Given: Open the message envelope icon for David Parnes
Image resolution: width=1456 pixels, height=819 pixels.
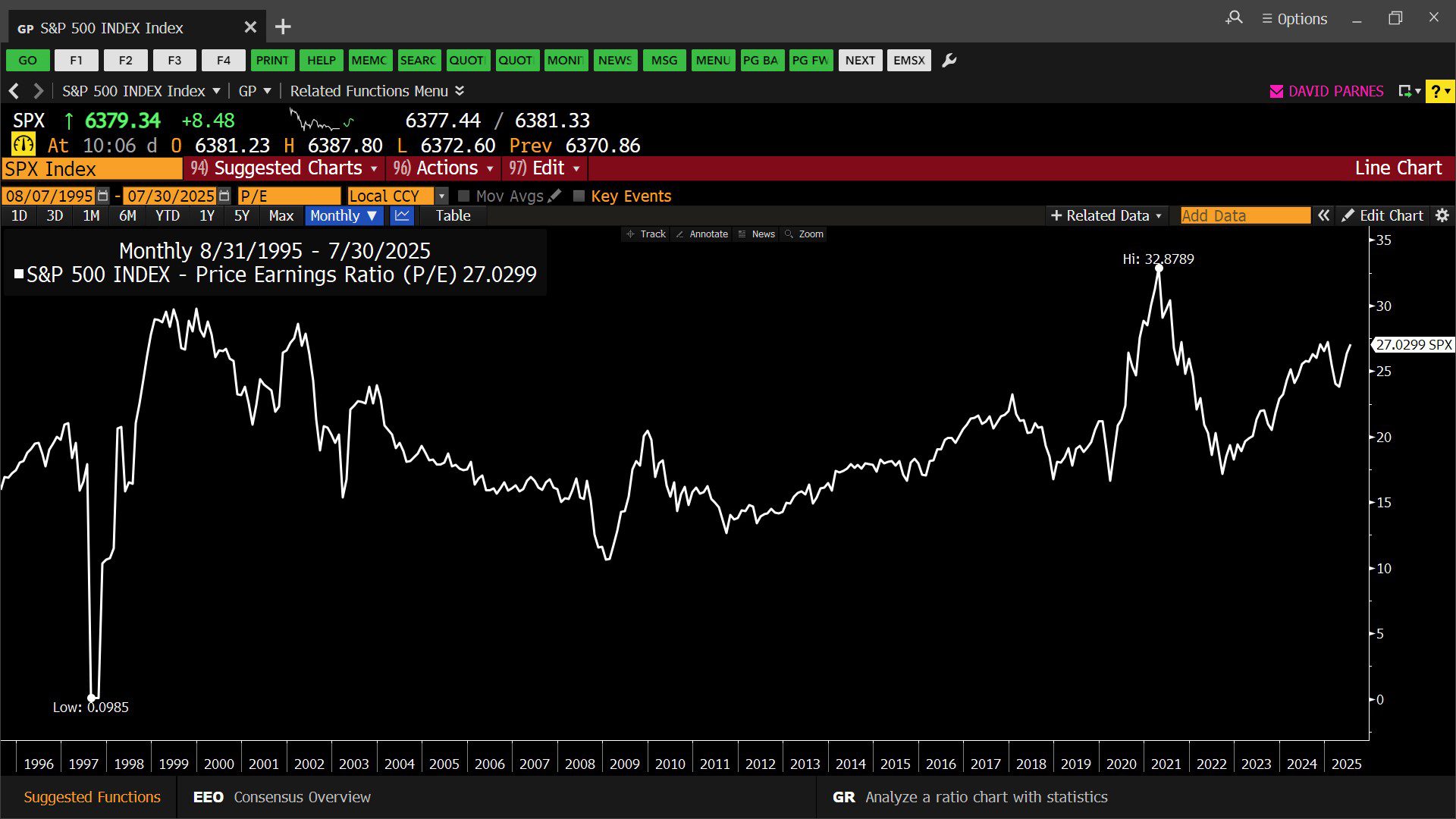Looking at the screenshot, I should 1276,91.
